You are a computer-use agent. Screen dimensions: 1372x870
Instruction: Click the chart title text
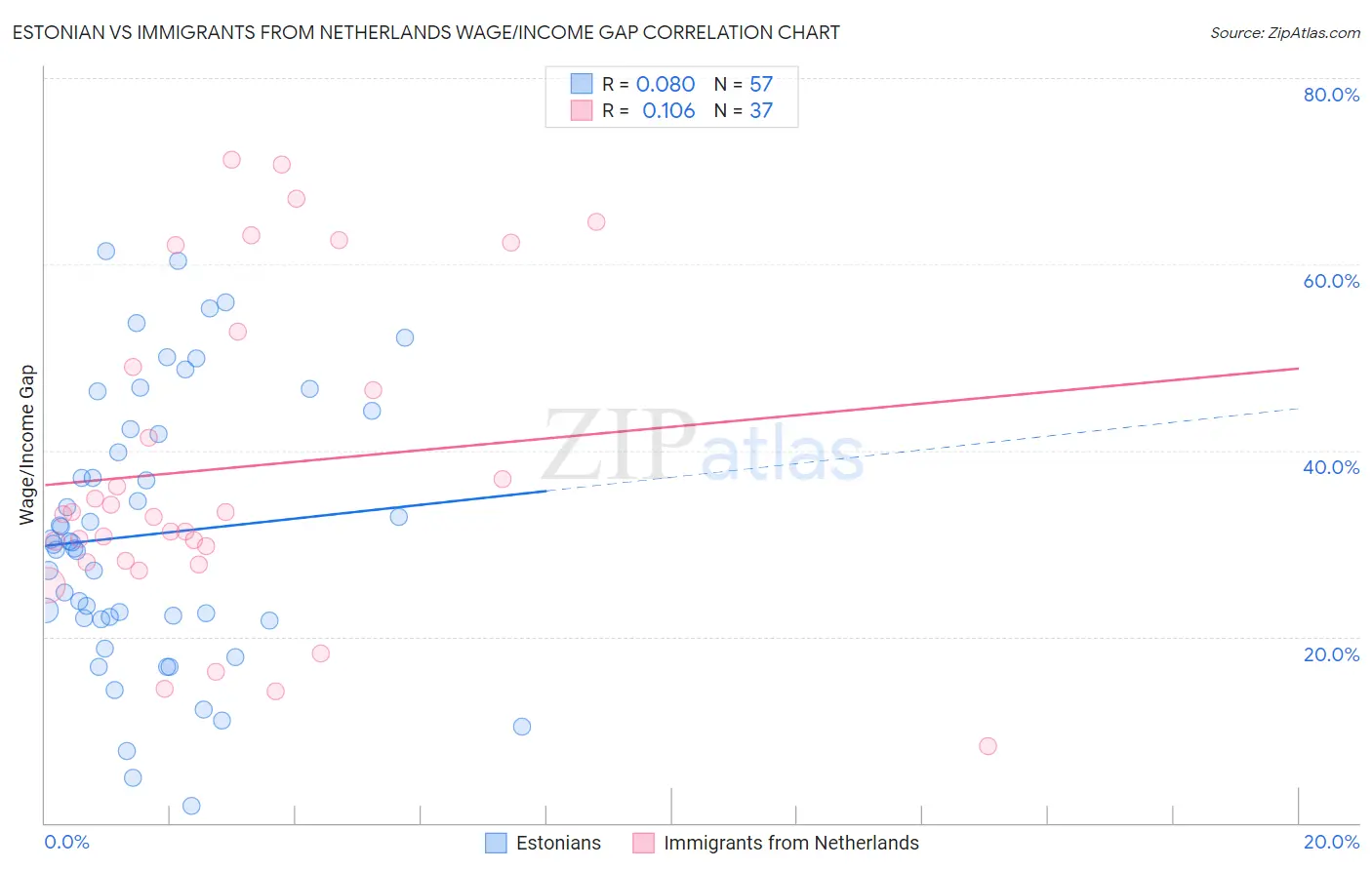425,32
